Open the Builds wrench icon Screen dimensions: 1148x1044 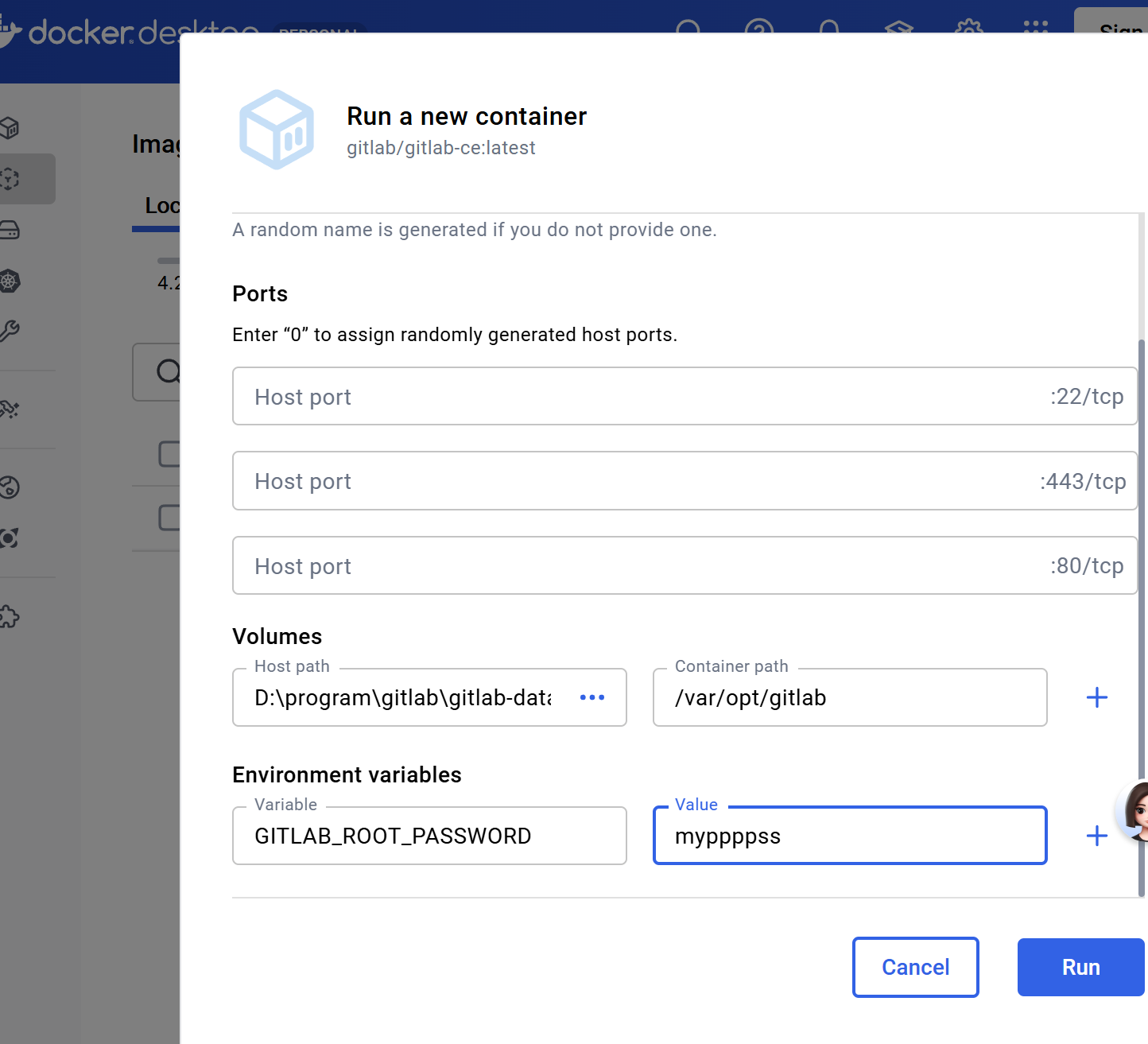[10, 331]
